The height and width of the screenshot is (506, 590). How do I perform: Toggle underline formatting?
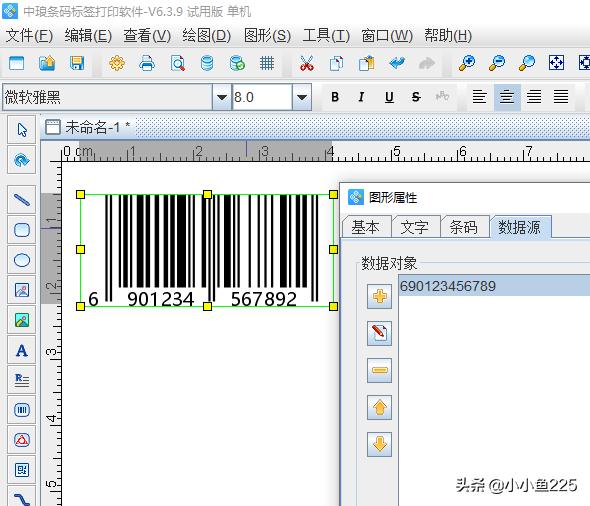(x=389, y=97)
